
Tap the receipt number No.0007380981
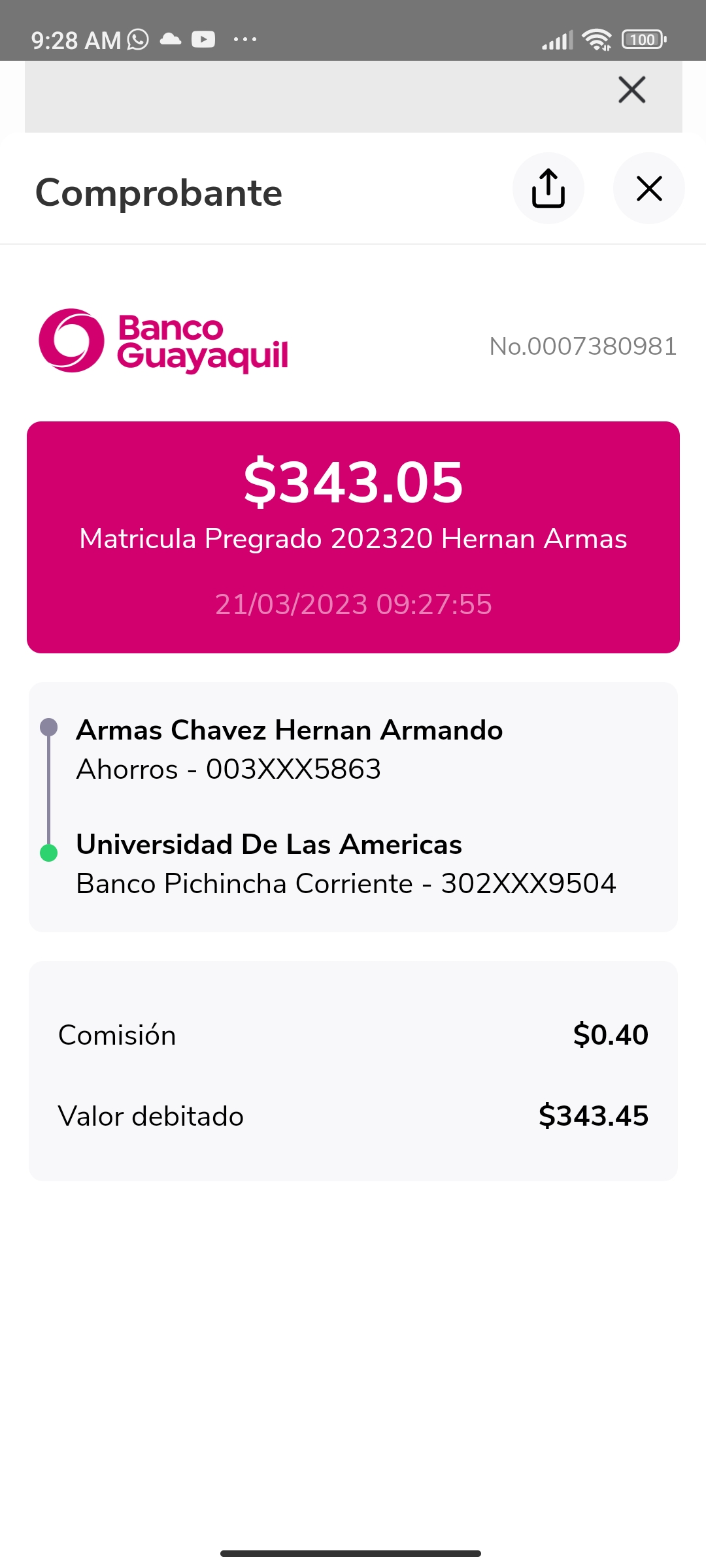[582, 346]
